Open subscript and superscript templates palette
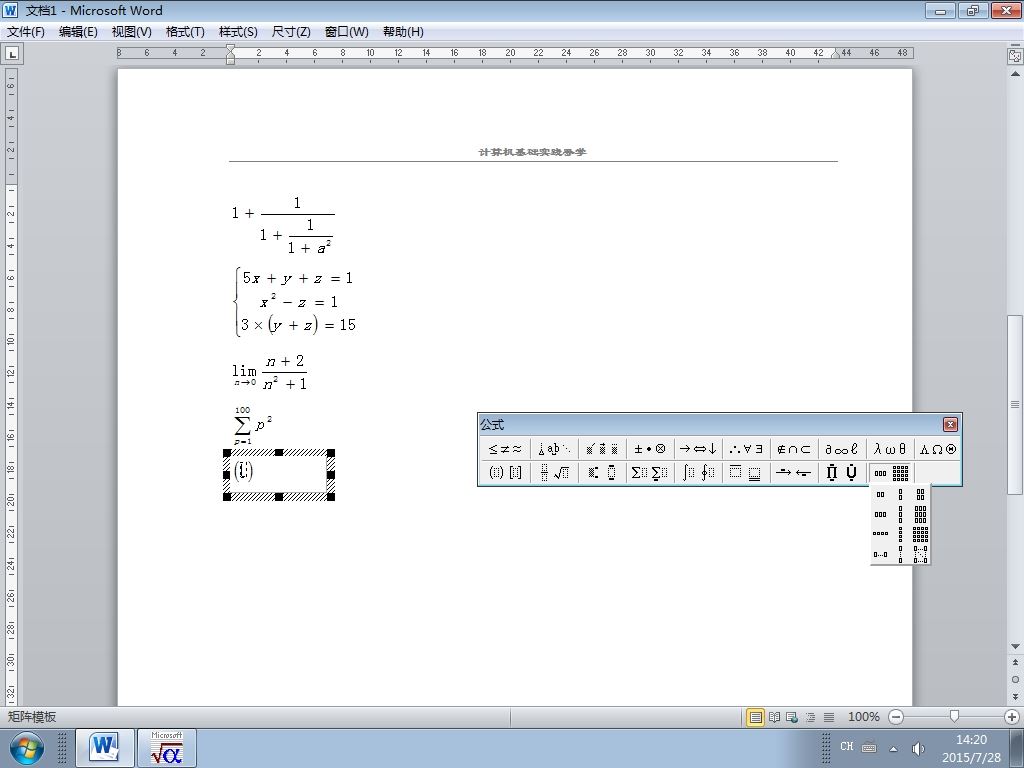Image resolution: width=1024 pixels, height=768 pixels. click(x=602, y=473)
